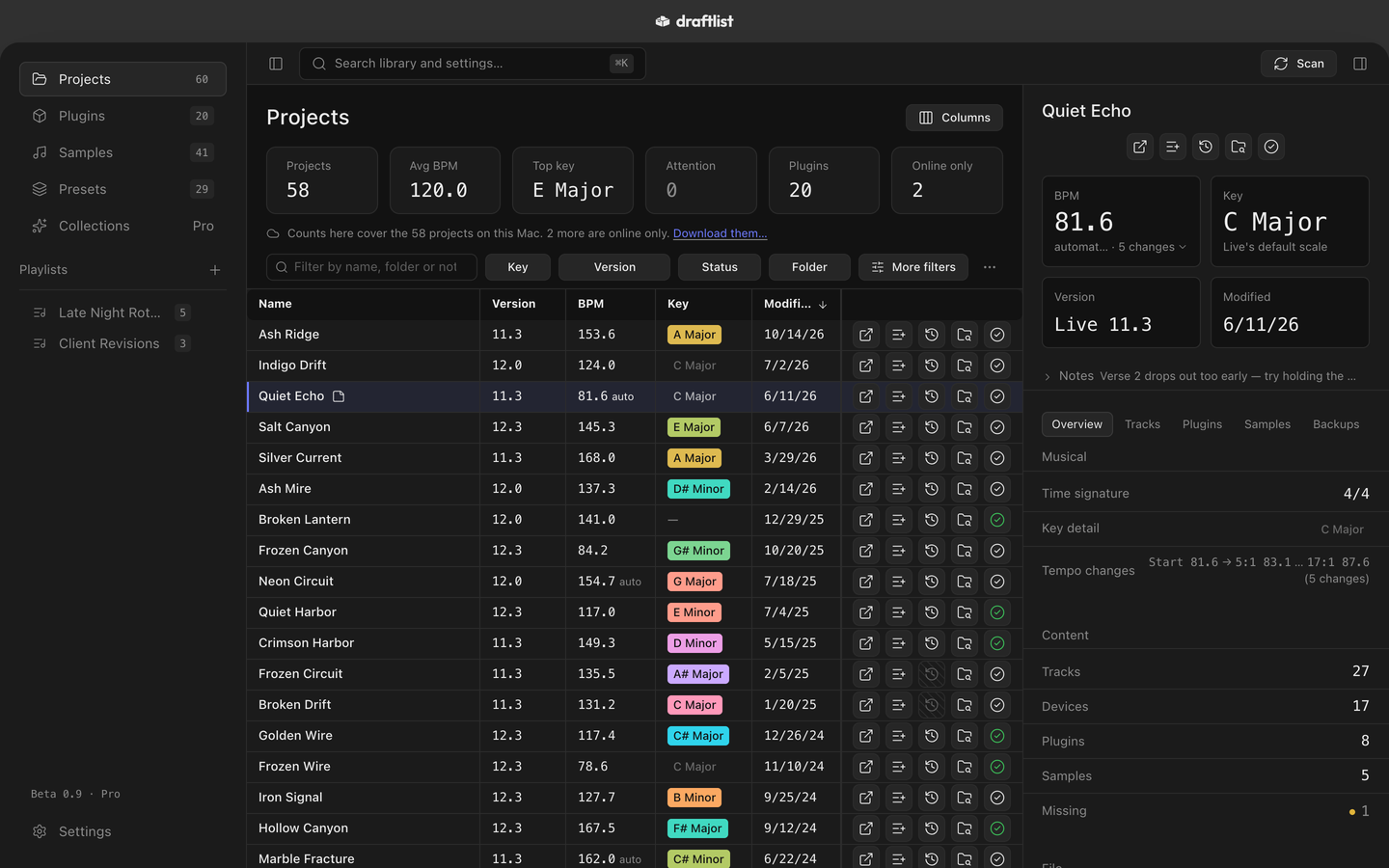Switch to the Backups tab
This screenshot has width=1389, height=868.
click(x=1336, y=424)
